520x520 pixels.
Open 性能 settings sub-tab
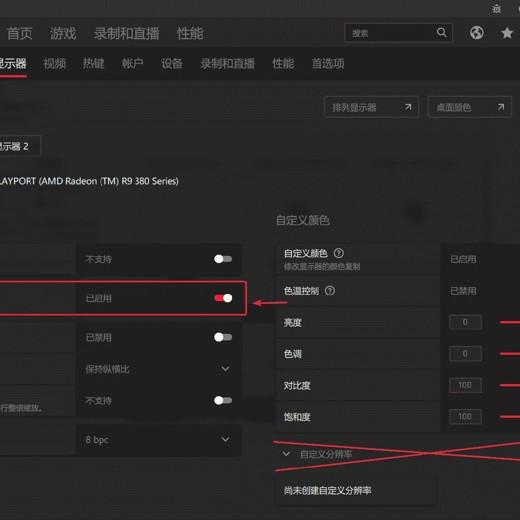(x=283, y=63)
